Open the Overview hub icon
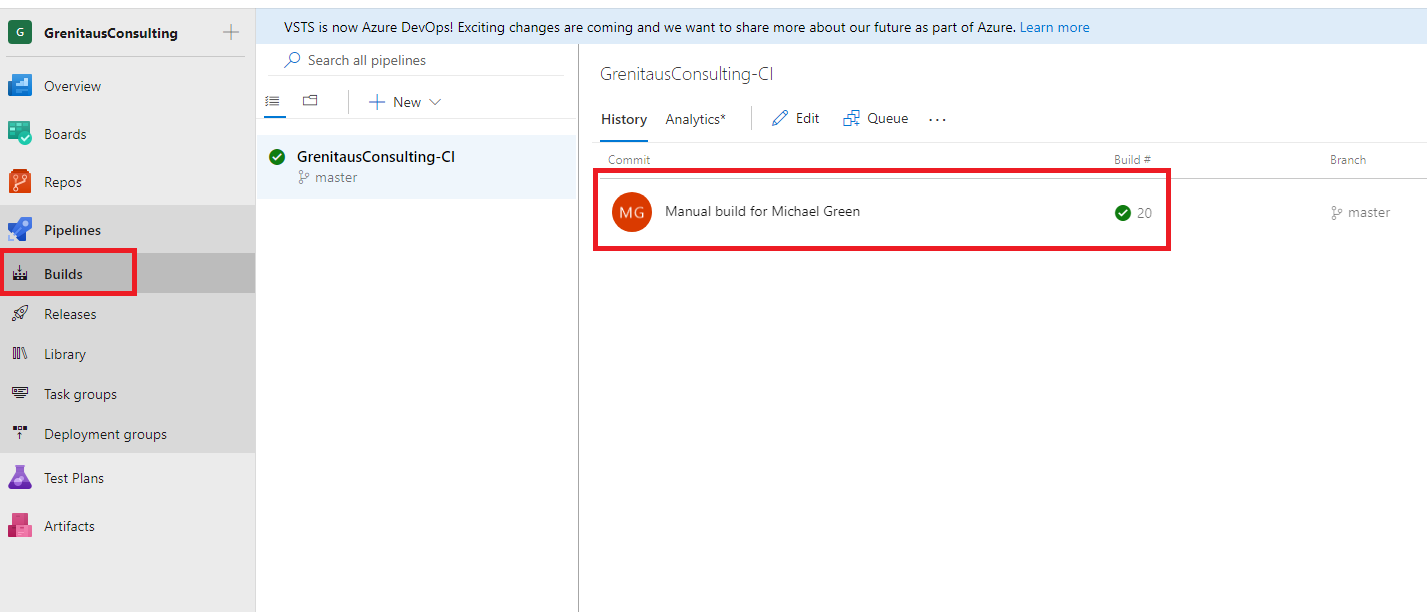 coord(20,86)
